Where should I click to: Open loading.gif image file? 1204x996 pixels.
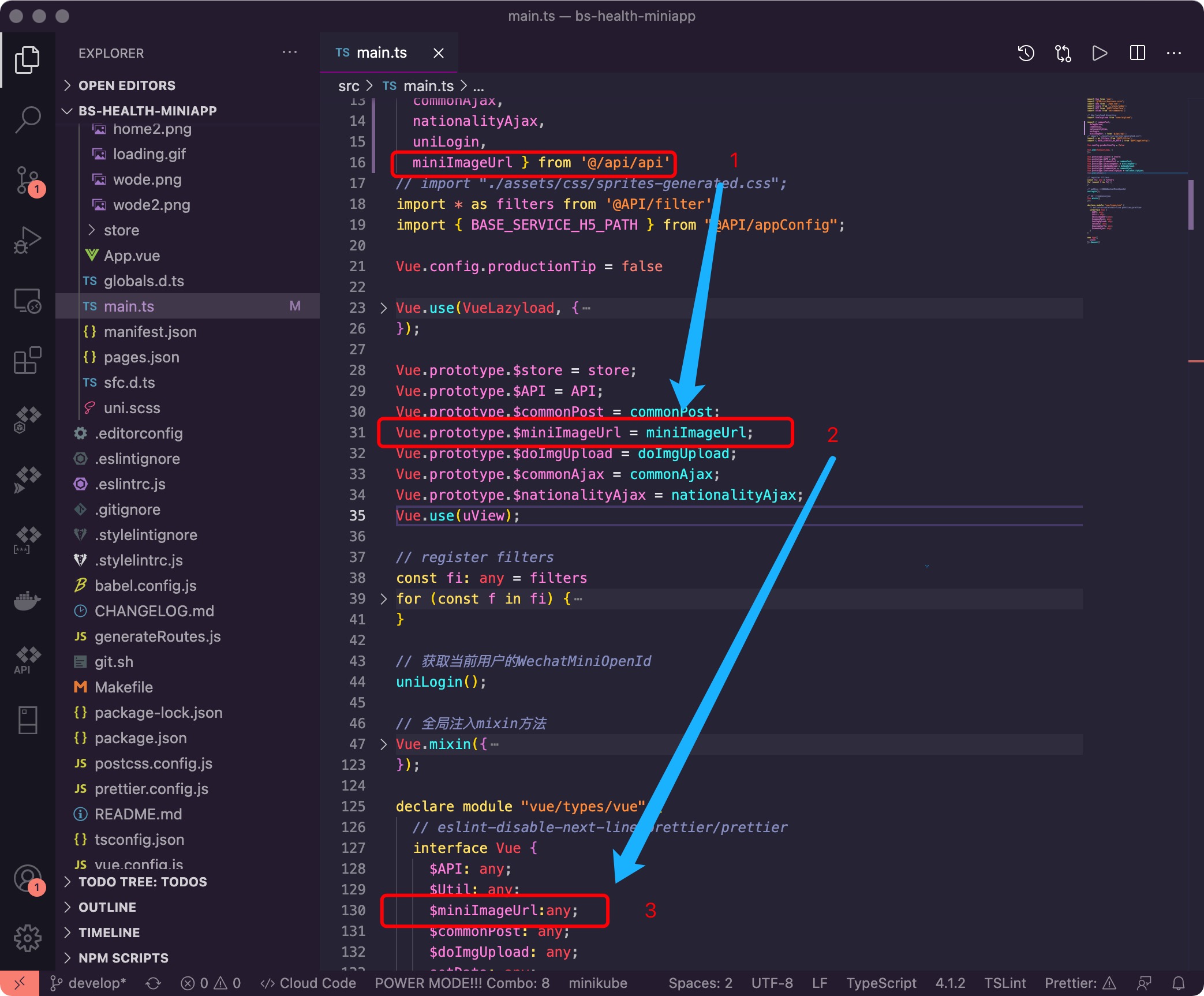[x=149, y=154]
